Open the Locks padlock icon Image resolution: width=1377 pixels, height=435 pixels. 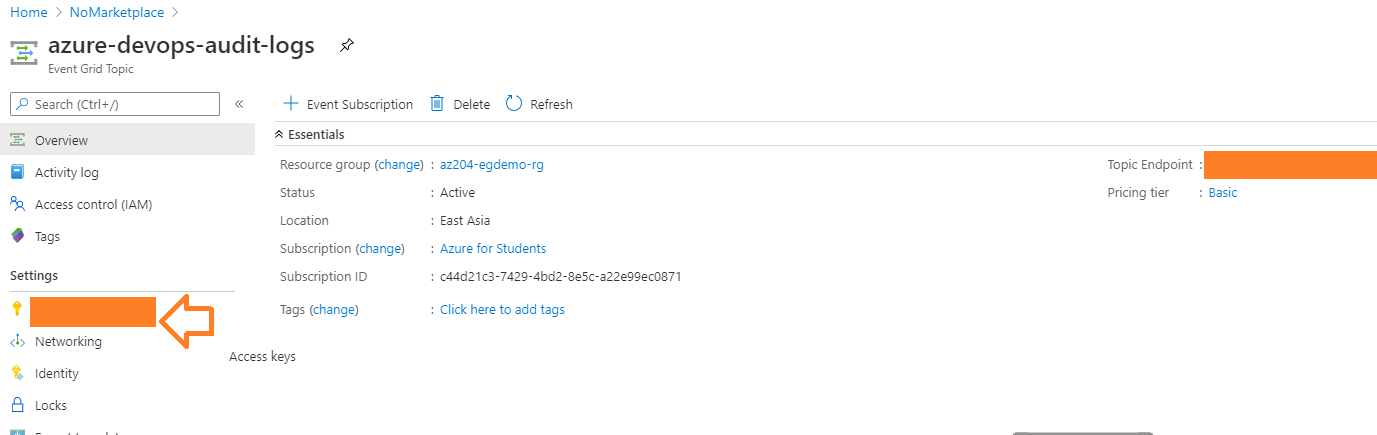point(17,405)
